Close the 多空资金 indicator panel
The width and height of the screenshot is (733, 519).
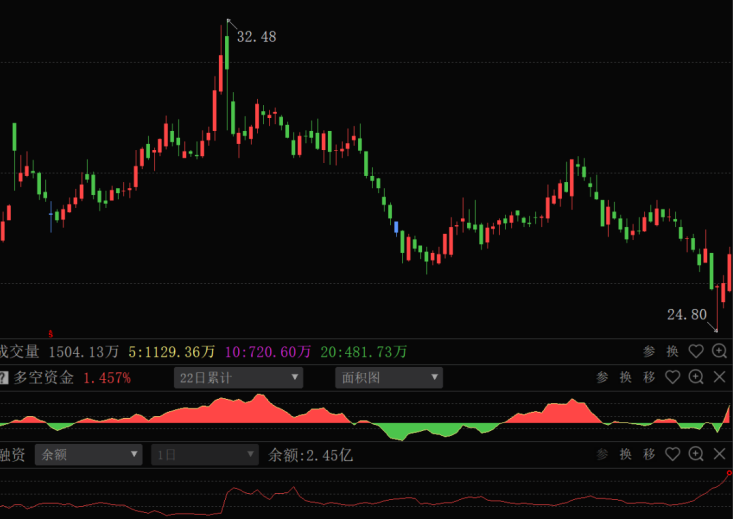[x=719, y=377]
